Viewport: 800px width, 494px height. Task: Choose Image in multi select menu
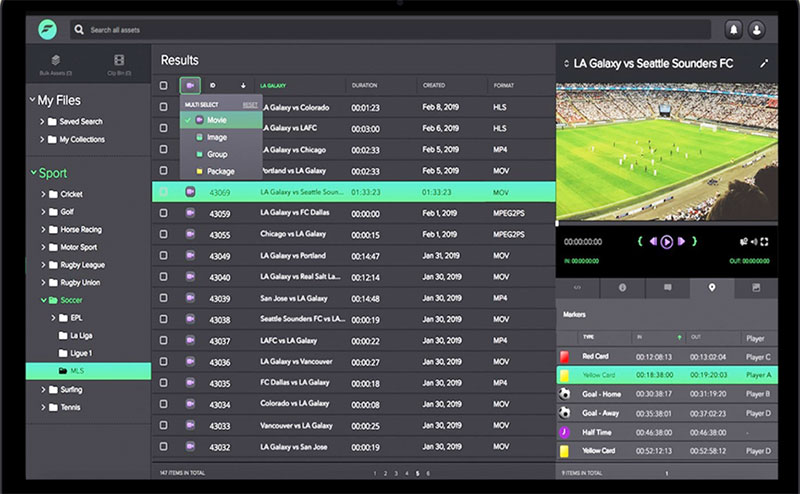[x=217, y=137]
